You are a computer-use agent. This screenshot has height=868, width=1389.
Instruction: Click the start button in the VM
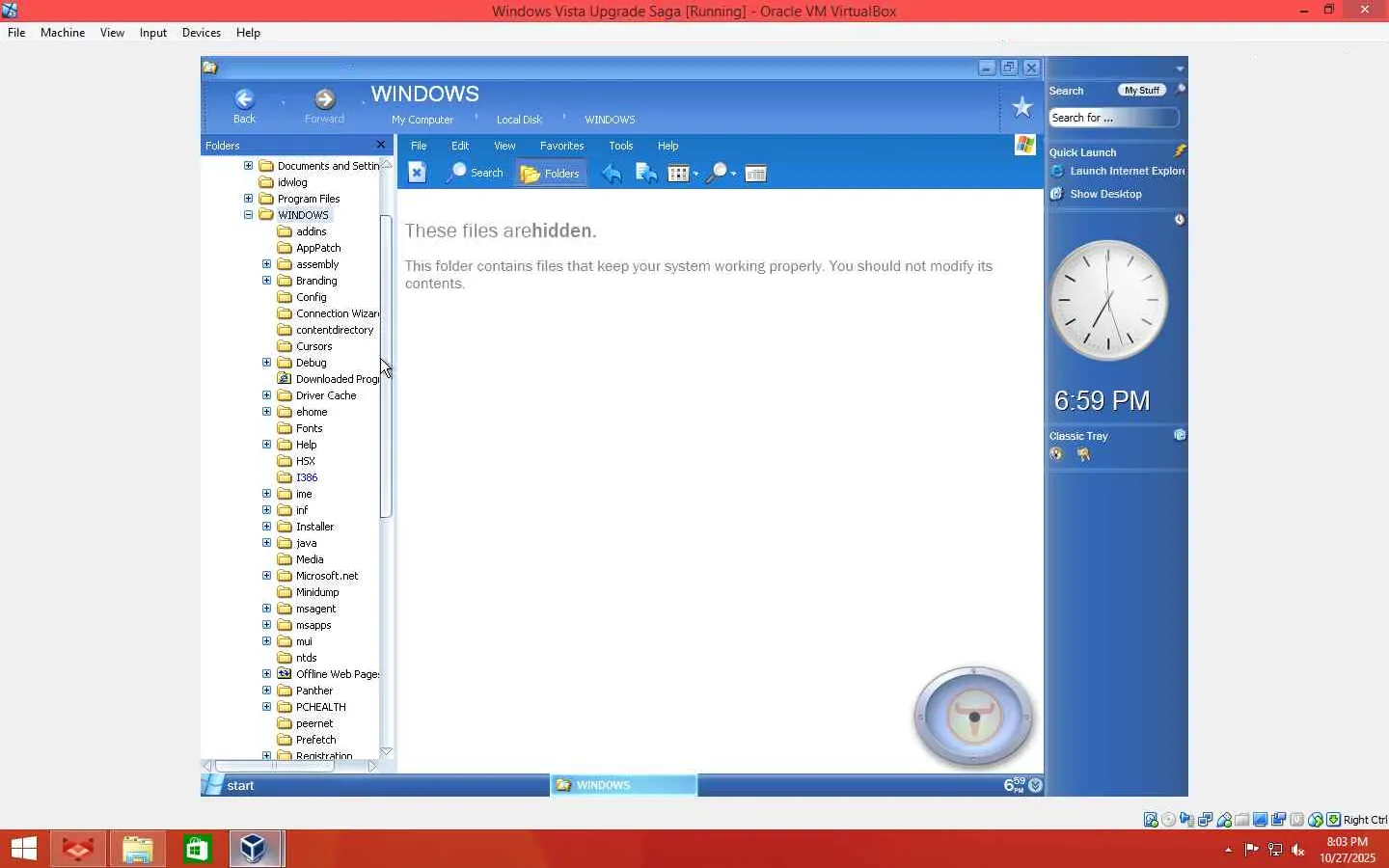click(x=230, y=785)
